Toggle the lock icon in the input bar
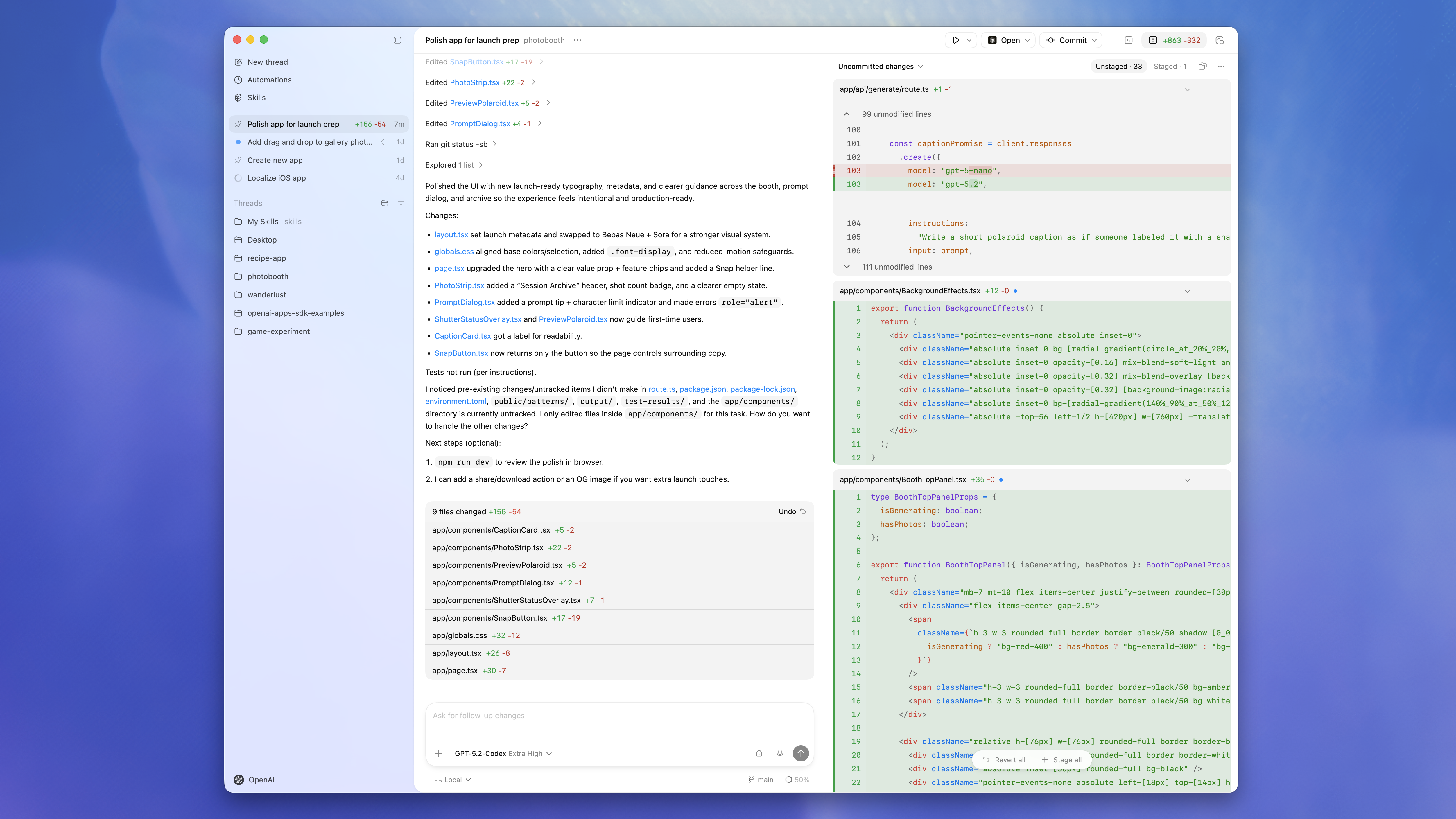The width and height of the screenshot is (1456, 819). tap(759, 753)
